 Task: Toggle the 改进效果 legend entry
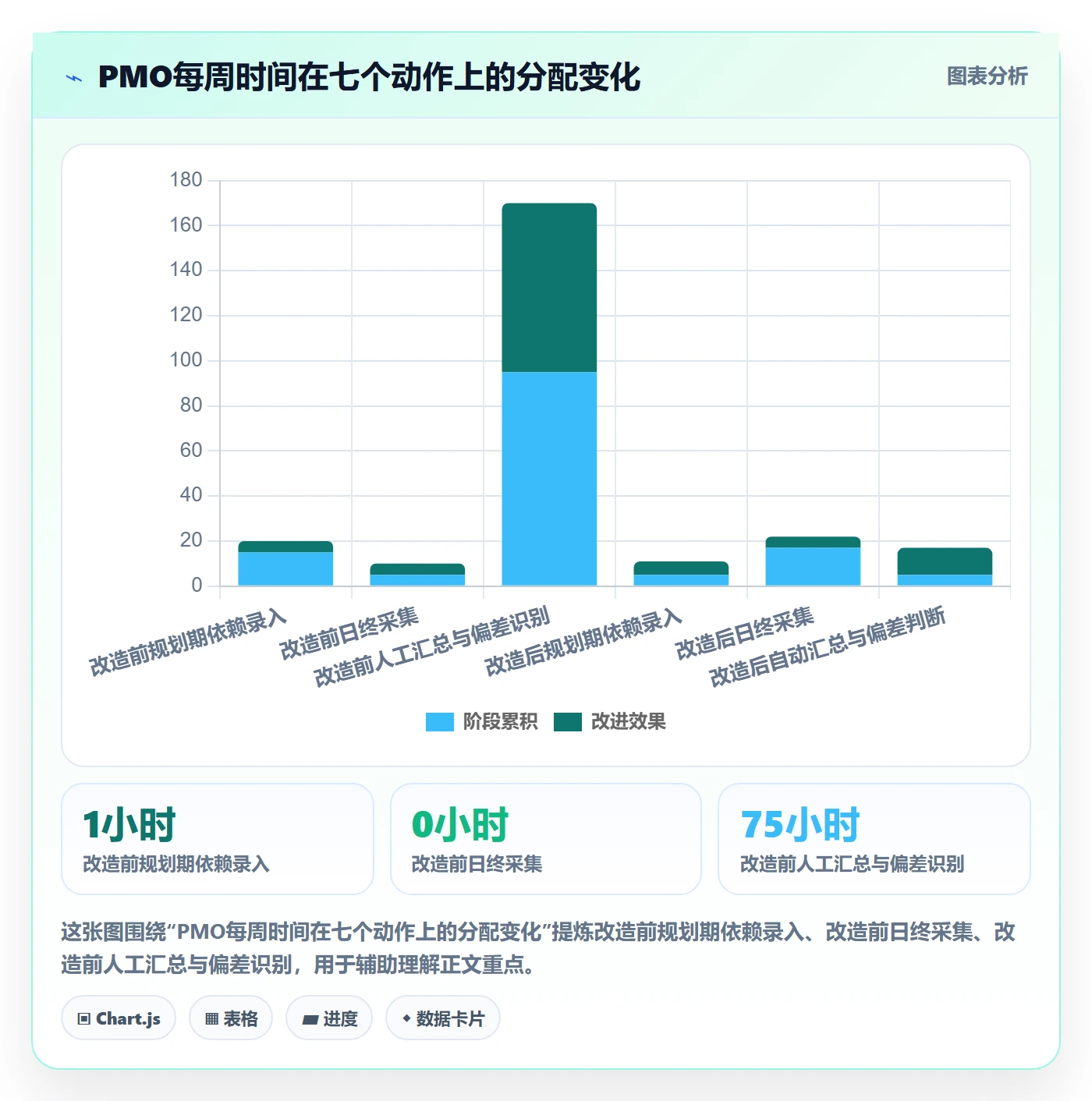click(x=610, y=722)
